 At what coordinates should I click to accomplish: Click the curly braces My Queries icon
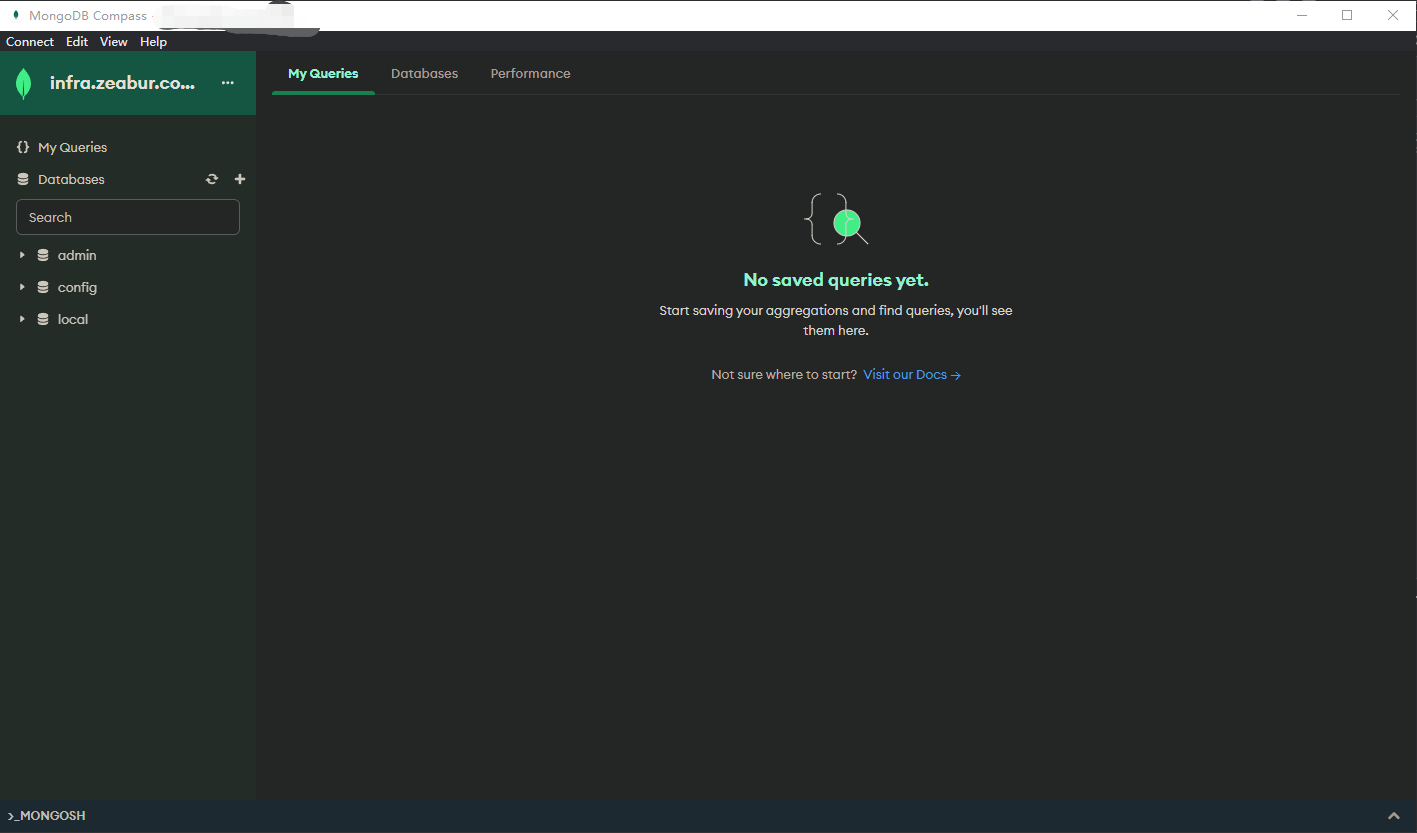23,147
